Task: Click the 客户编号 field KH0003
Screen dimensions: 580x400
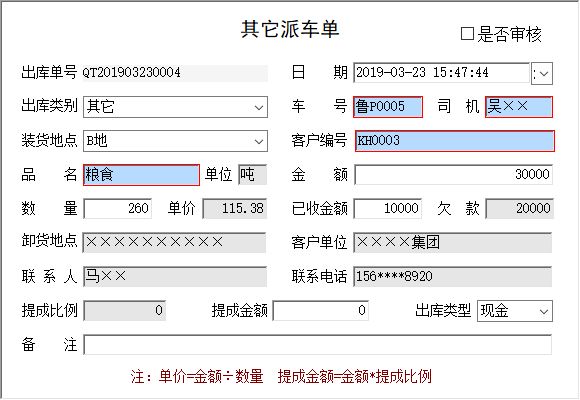Action: [x=455, y=141]
